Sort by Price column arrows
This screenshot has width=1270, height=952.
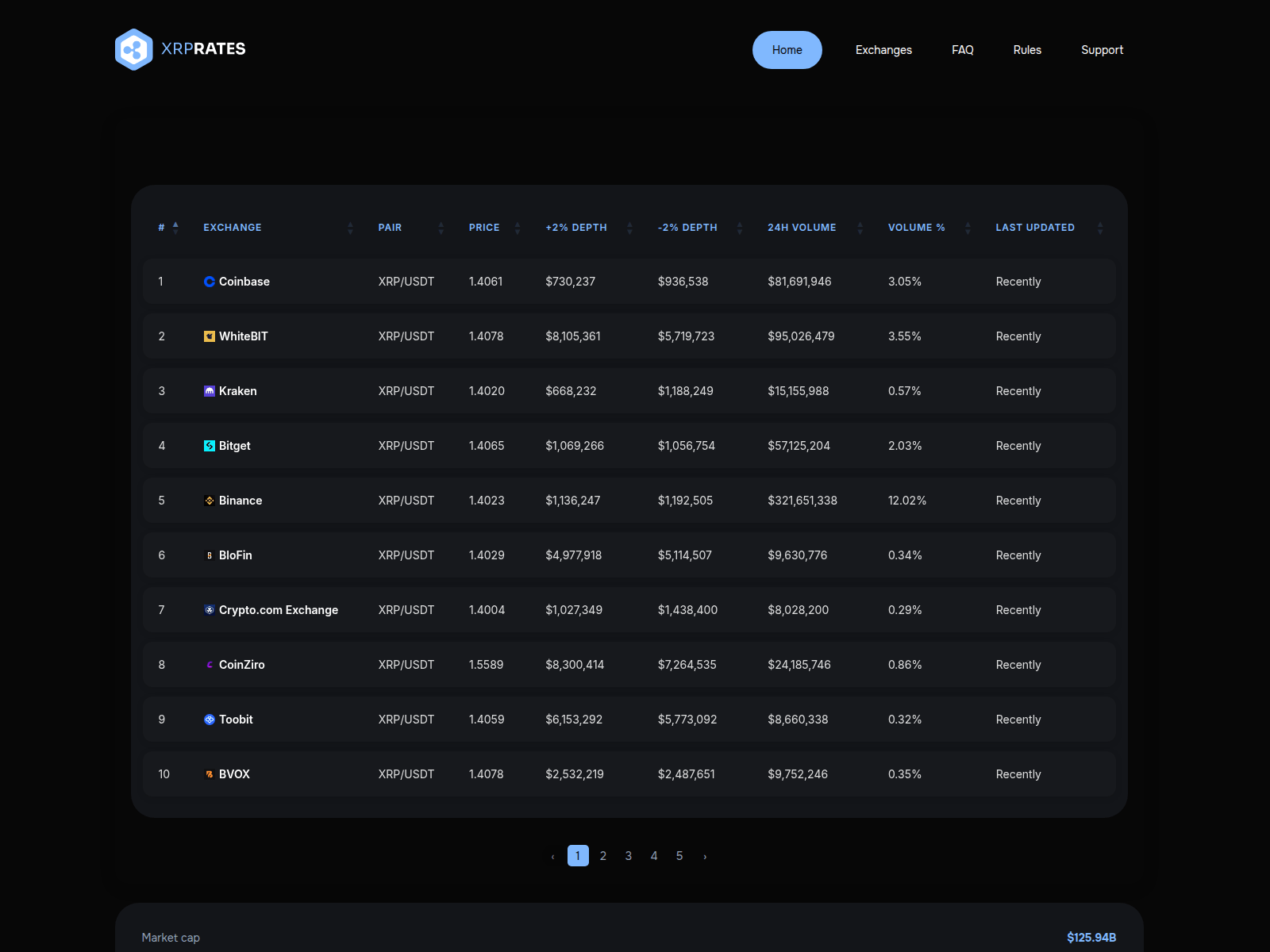(x=518, y=228)
